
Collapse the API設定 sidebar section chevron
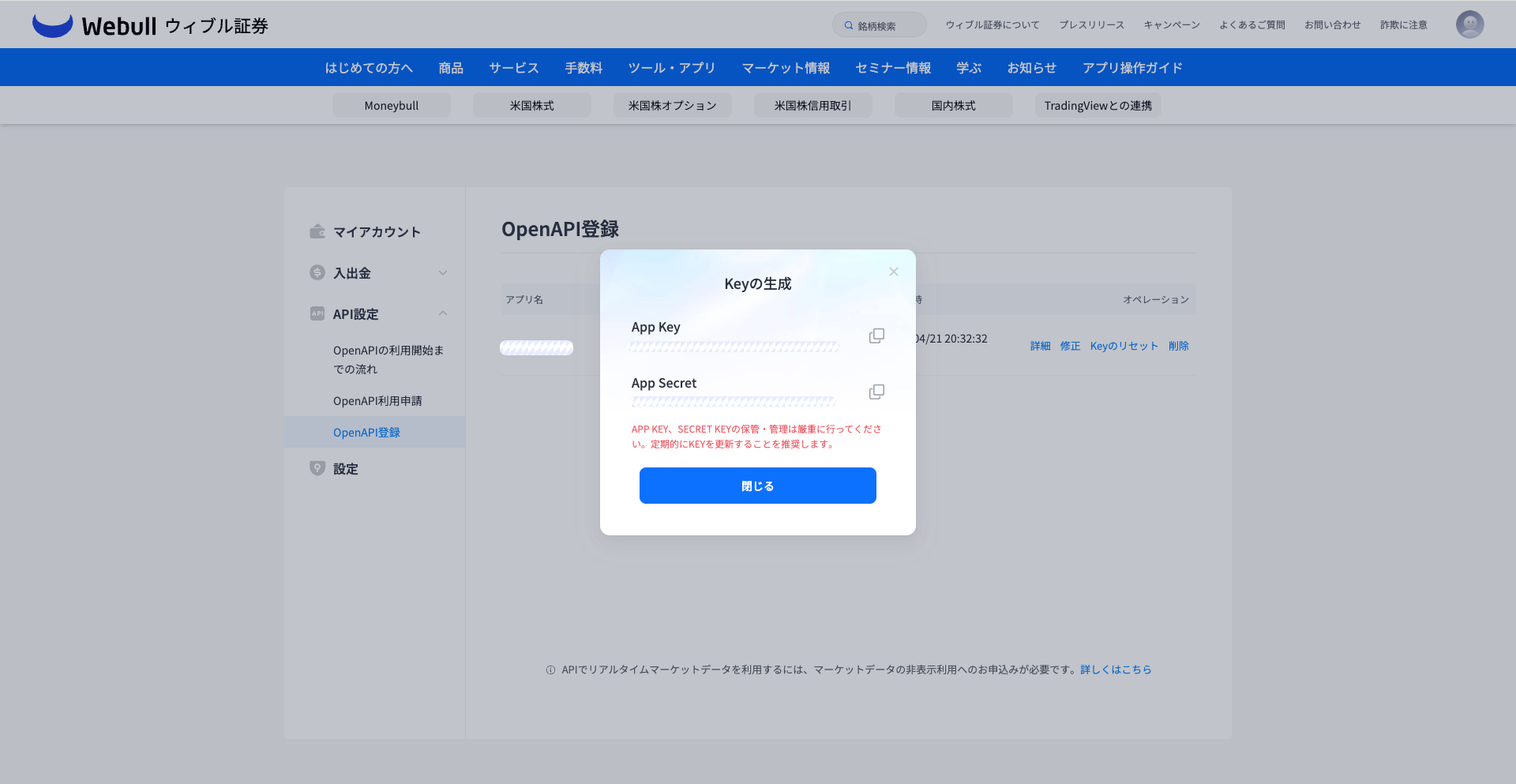coord(443,313)
